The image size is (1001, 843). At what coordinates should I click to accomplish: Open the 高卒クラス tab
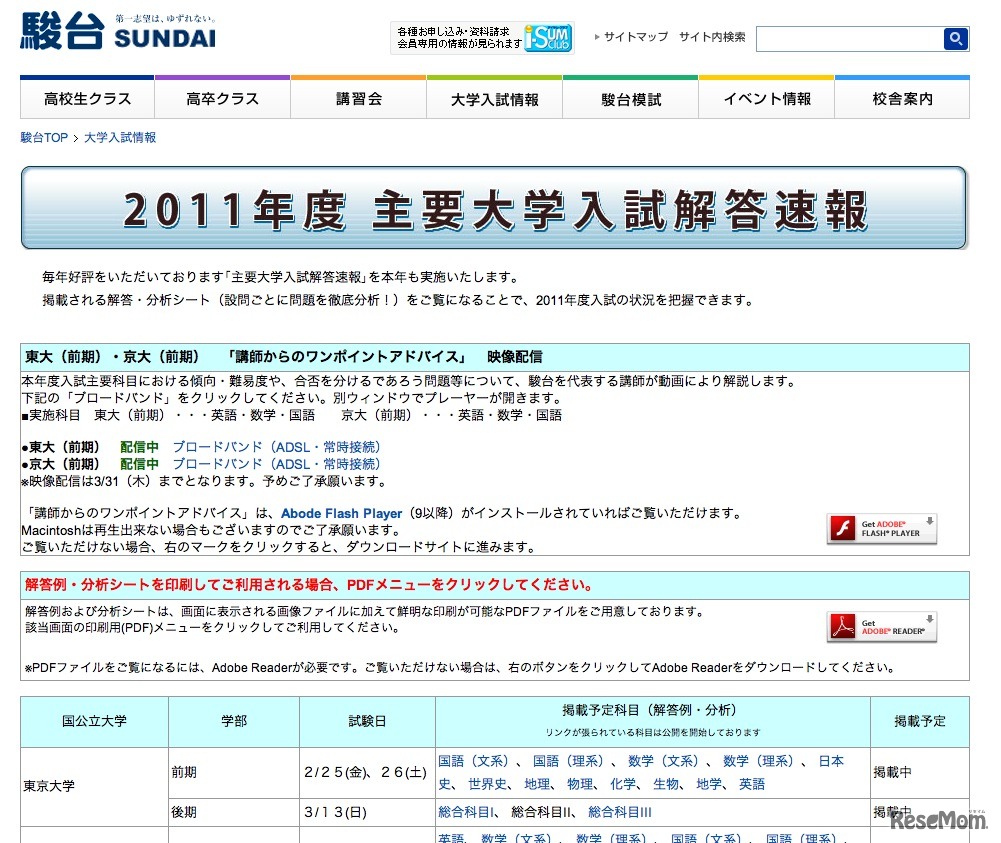[x=222, y=98]
